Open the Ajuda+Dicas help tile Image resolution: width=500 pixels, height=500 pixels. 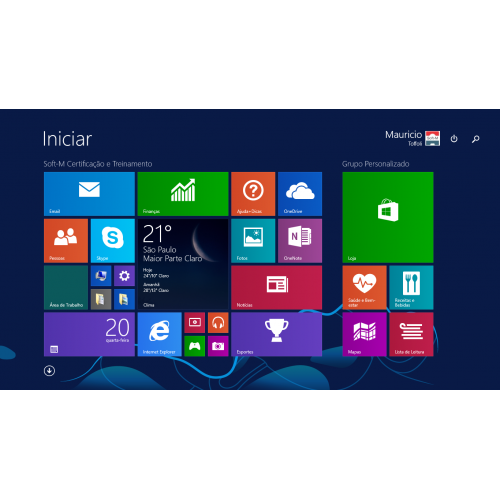253,194
